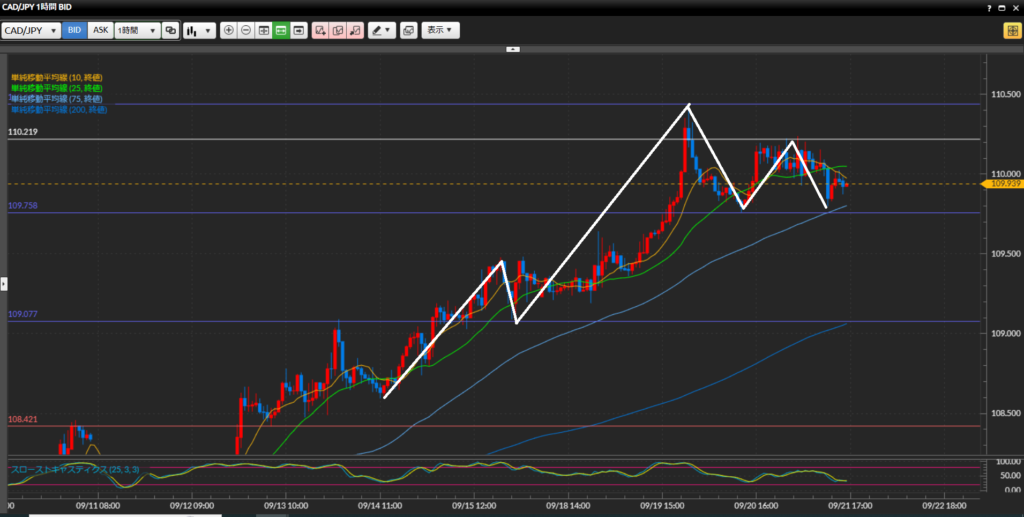Open the 1時間 timeframe dropdown
Image resolution: width=1024 pixels, height=517 pixels.
[x=137, y=30]
